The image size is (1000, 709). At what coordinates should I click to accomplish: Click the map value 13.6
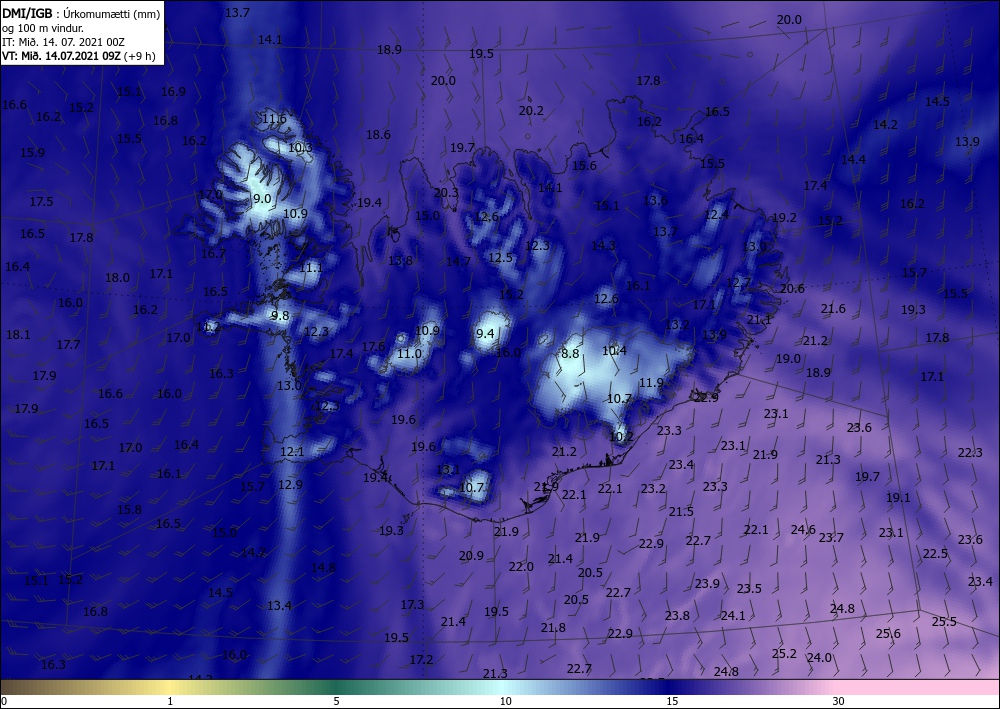pyautogui.click(x=656, y=200)
